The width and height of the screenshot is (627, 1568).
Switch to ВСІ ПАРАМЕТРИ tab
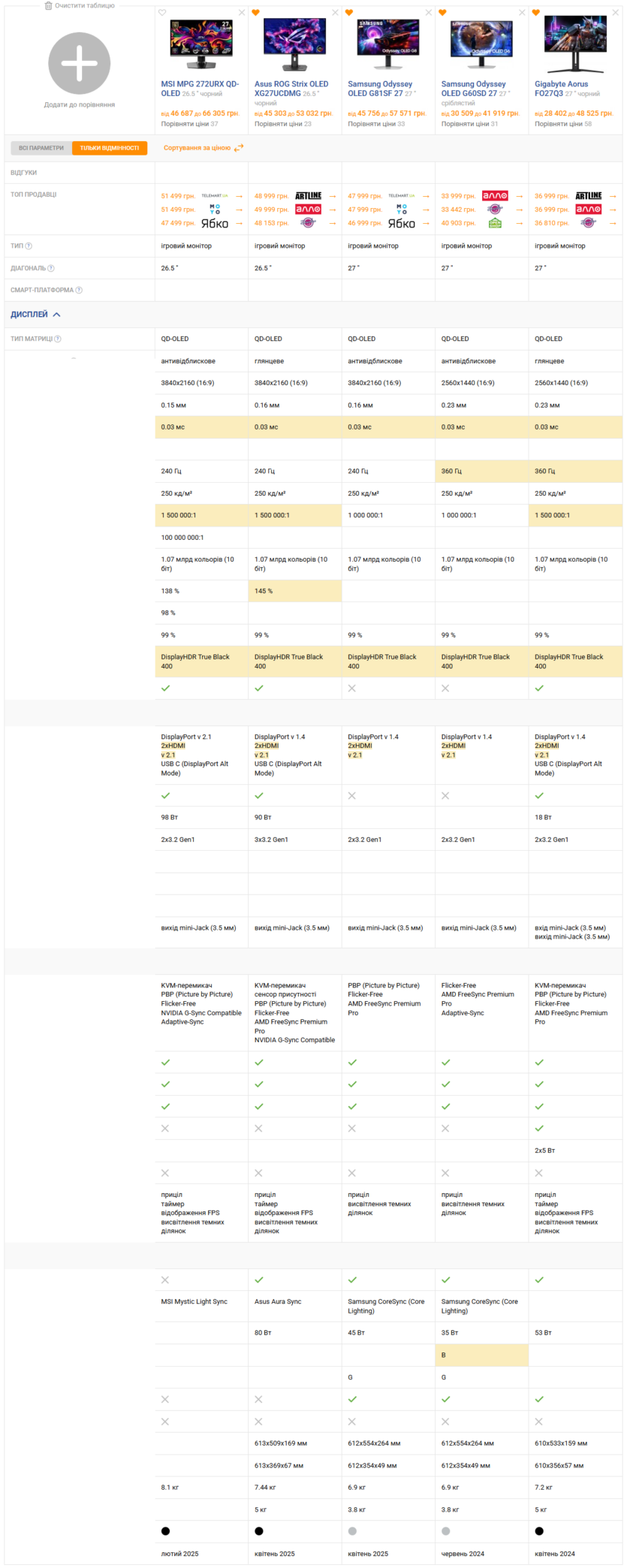click(x=41, y=148)
